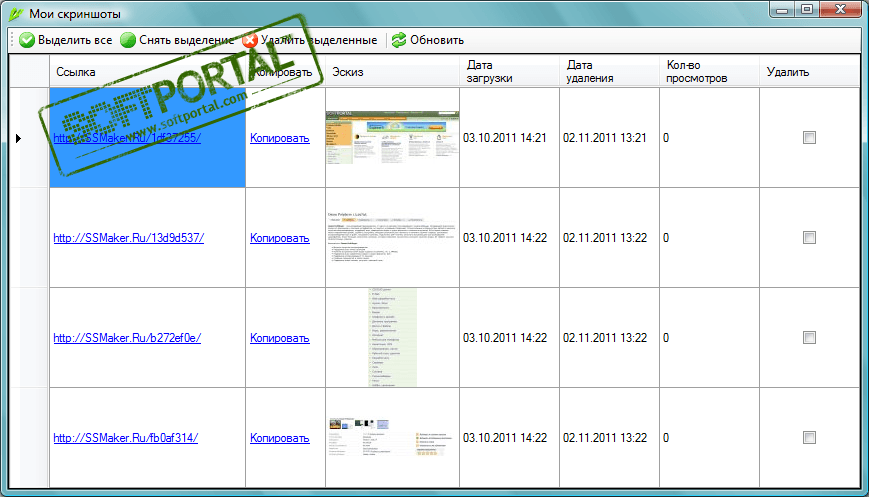Viewport: 869px width, 497px height.
Task: Maximize the "Мои скриншоты" window
Action: (807, 9)
